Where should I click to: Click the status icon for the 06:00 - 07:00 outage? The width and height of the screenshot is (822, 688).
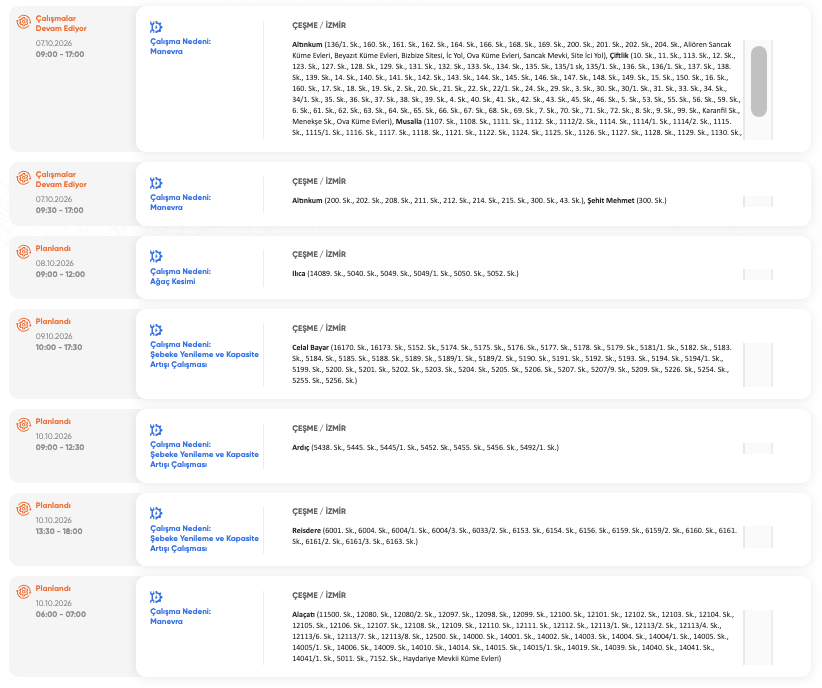pos(24,592)
